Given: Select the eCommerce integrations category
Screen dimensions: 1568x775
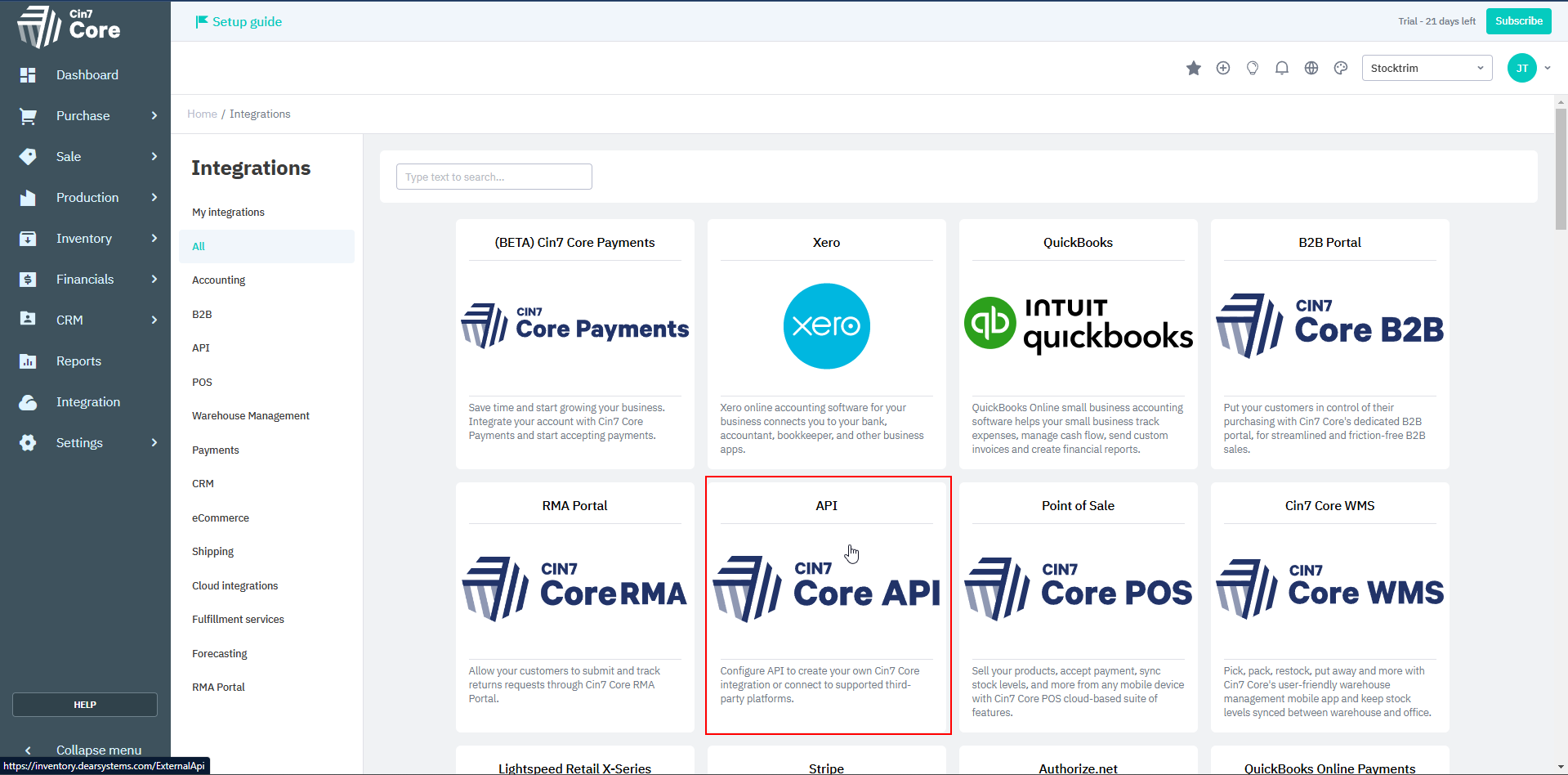Looking at the screenshot, I should (x=220, y=518).
